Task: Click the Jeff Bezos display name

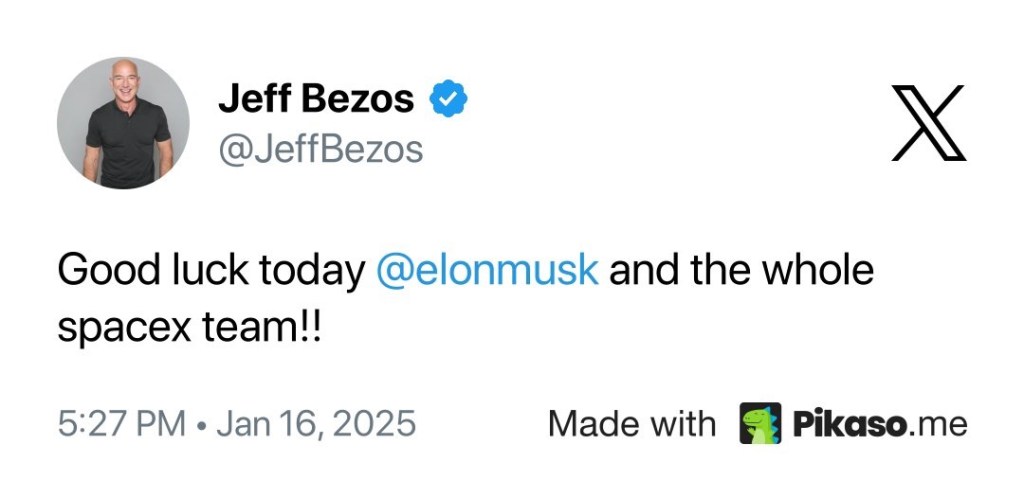Action: [315, 98]
